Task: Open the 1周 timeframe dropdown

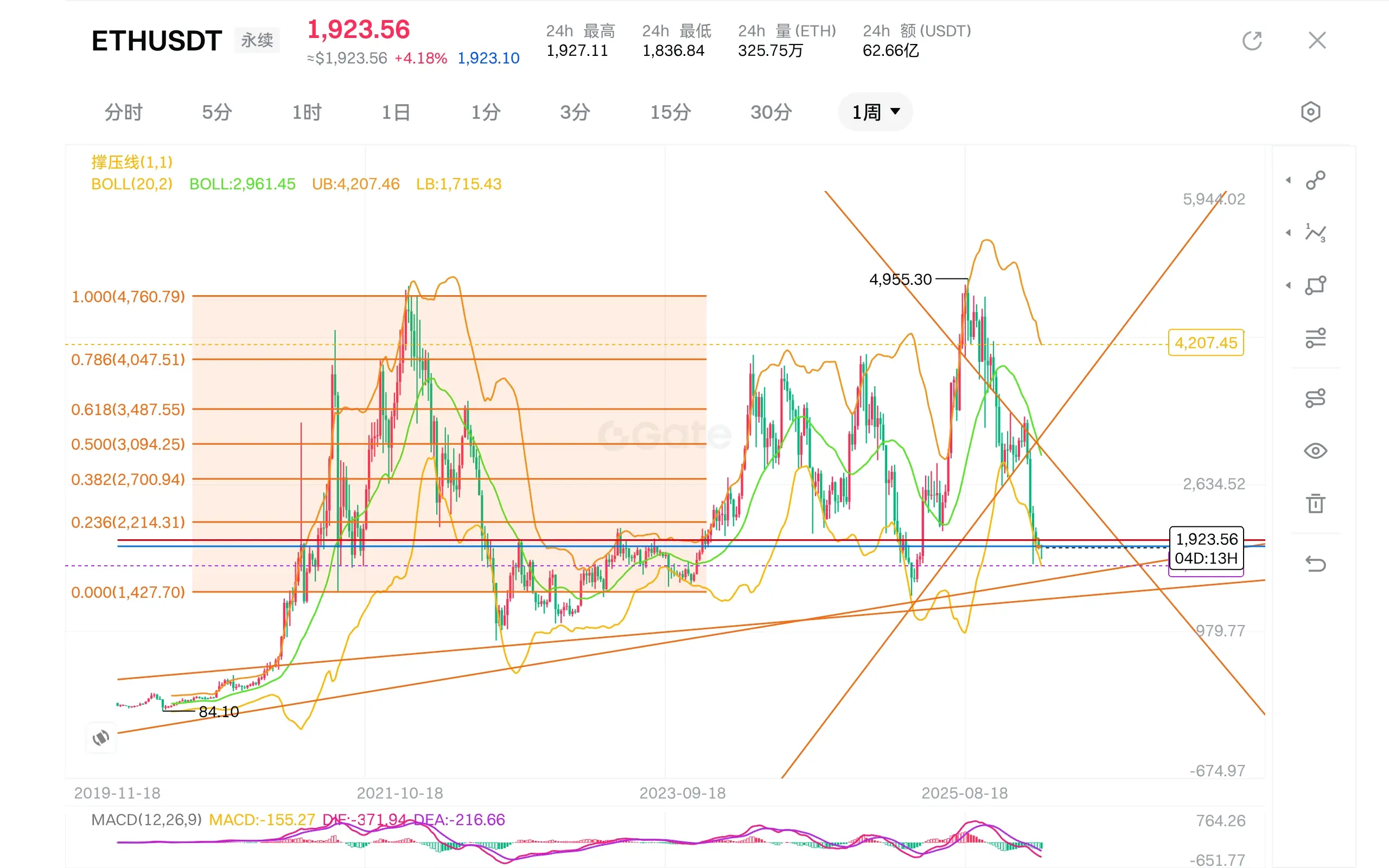Action: [x=875, y=112]
